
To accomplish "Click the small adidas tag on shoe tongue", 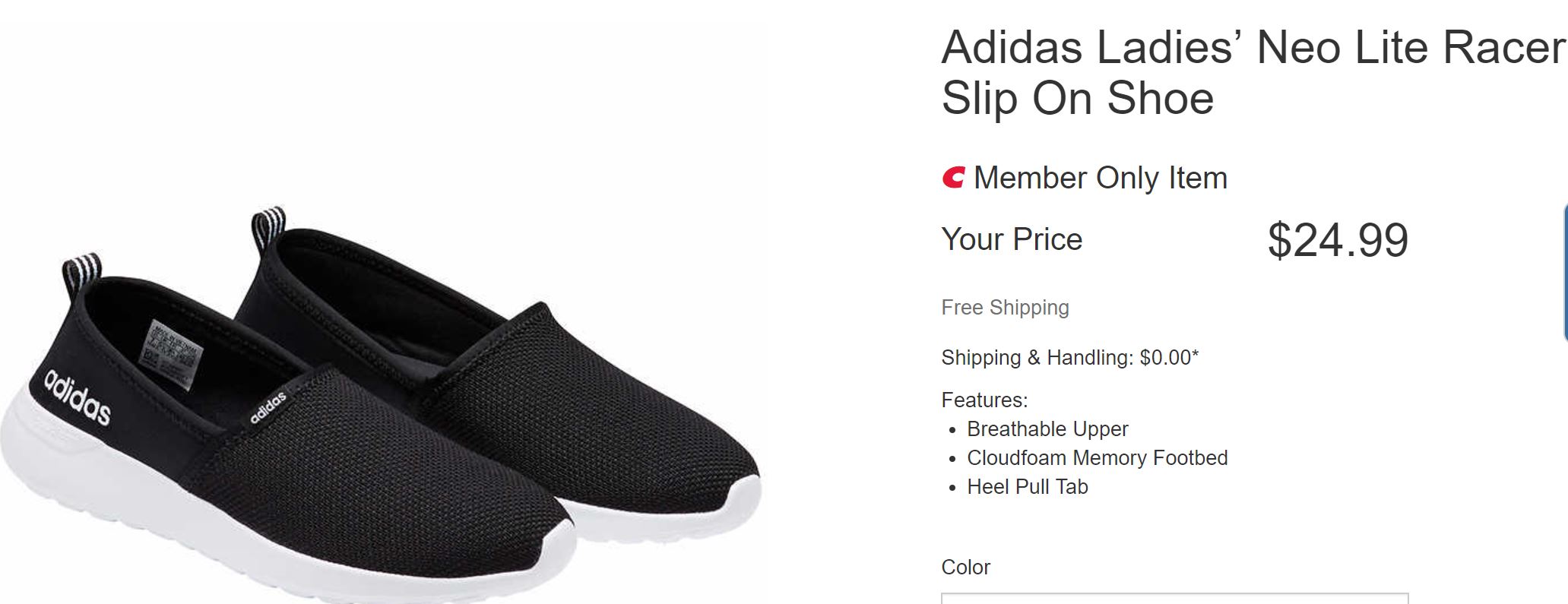I will pyautogui.click(x=268, y=407).
